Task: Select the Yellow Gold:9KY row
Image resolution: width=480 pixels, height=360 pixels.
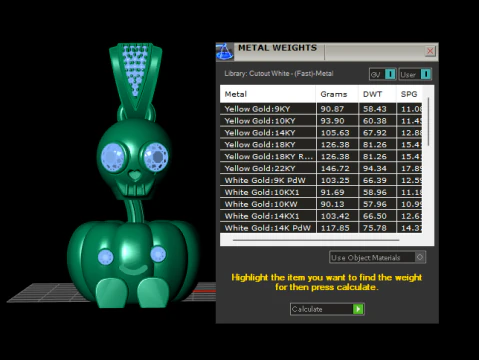Action: point(321,109)
